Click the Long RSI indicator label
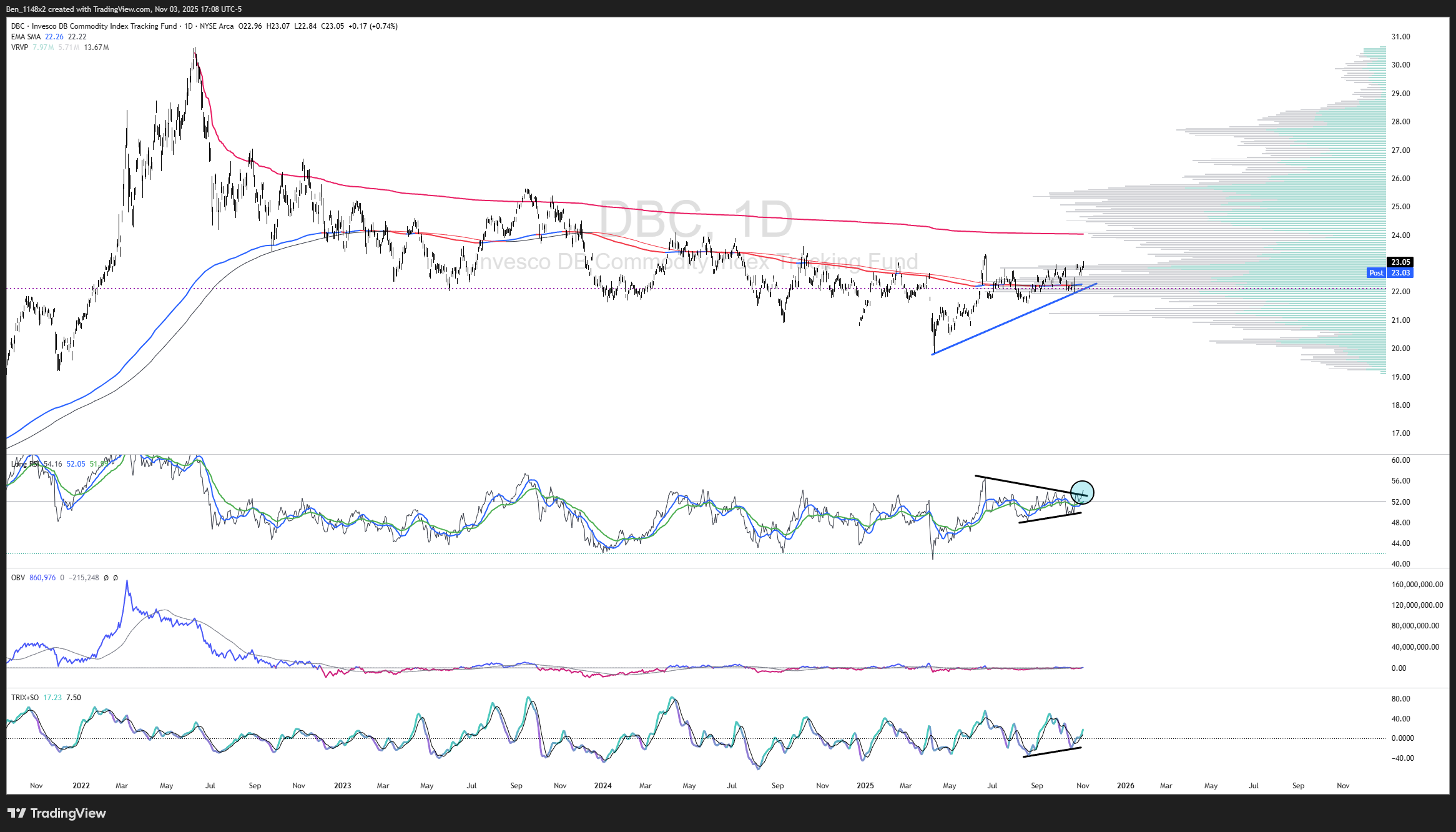 point(25,464)
